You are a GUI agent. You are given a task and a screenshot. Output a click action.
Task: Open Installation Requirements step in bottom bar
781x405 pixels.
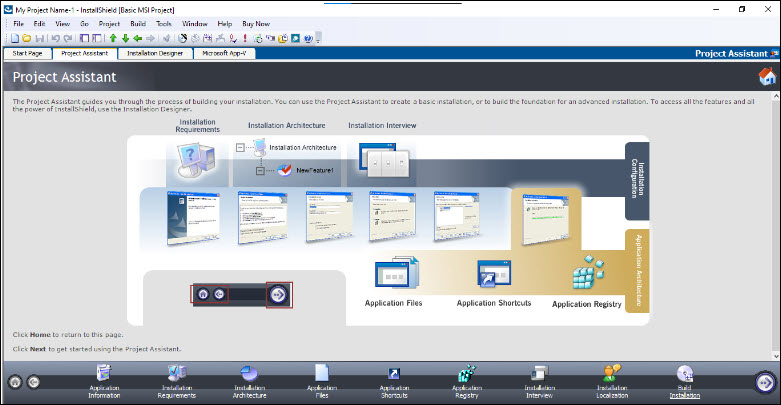[x=177, y=382]
